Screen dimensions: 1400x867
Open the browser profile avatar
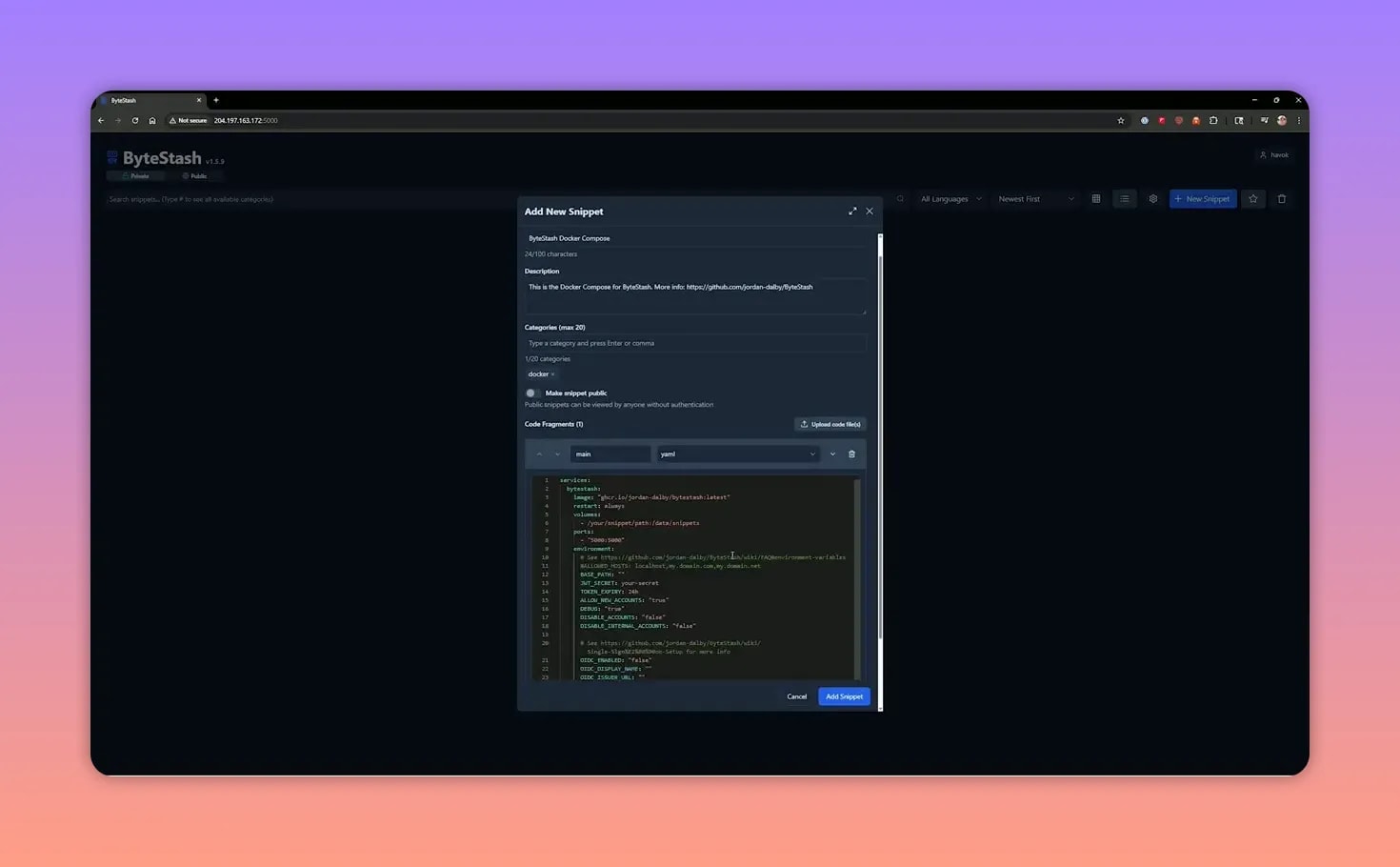coord(1282,121)
